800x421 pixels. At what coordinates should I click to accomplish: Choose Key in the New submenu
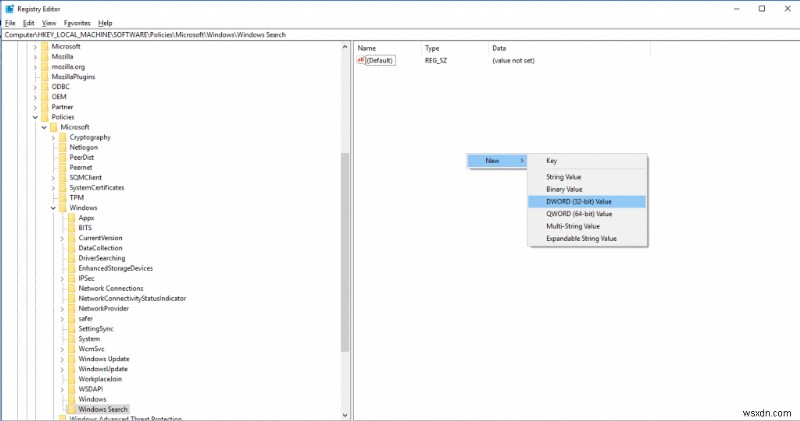587,161
